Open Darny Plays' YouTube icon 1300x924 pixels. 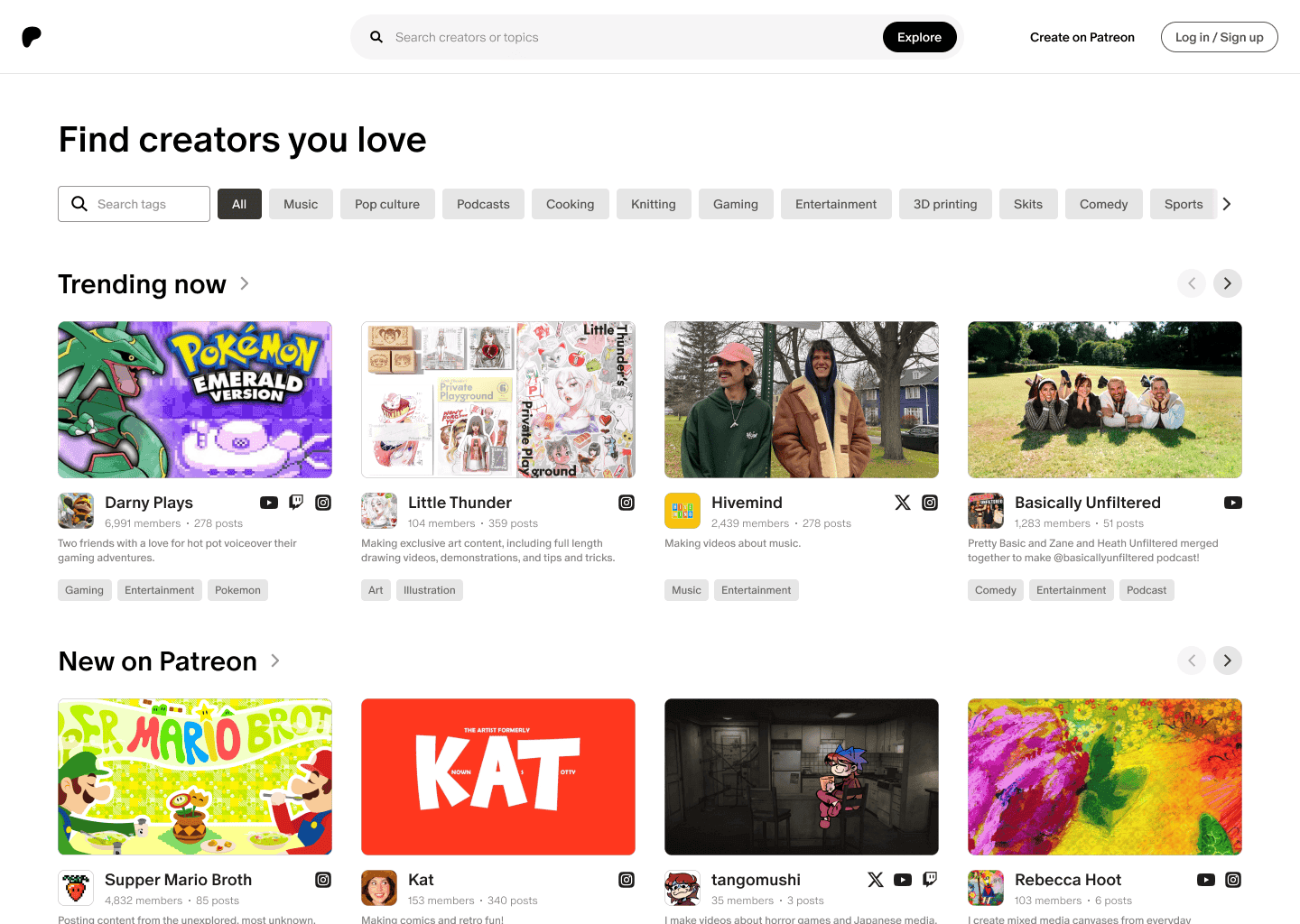pos(269,503)
